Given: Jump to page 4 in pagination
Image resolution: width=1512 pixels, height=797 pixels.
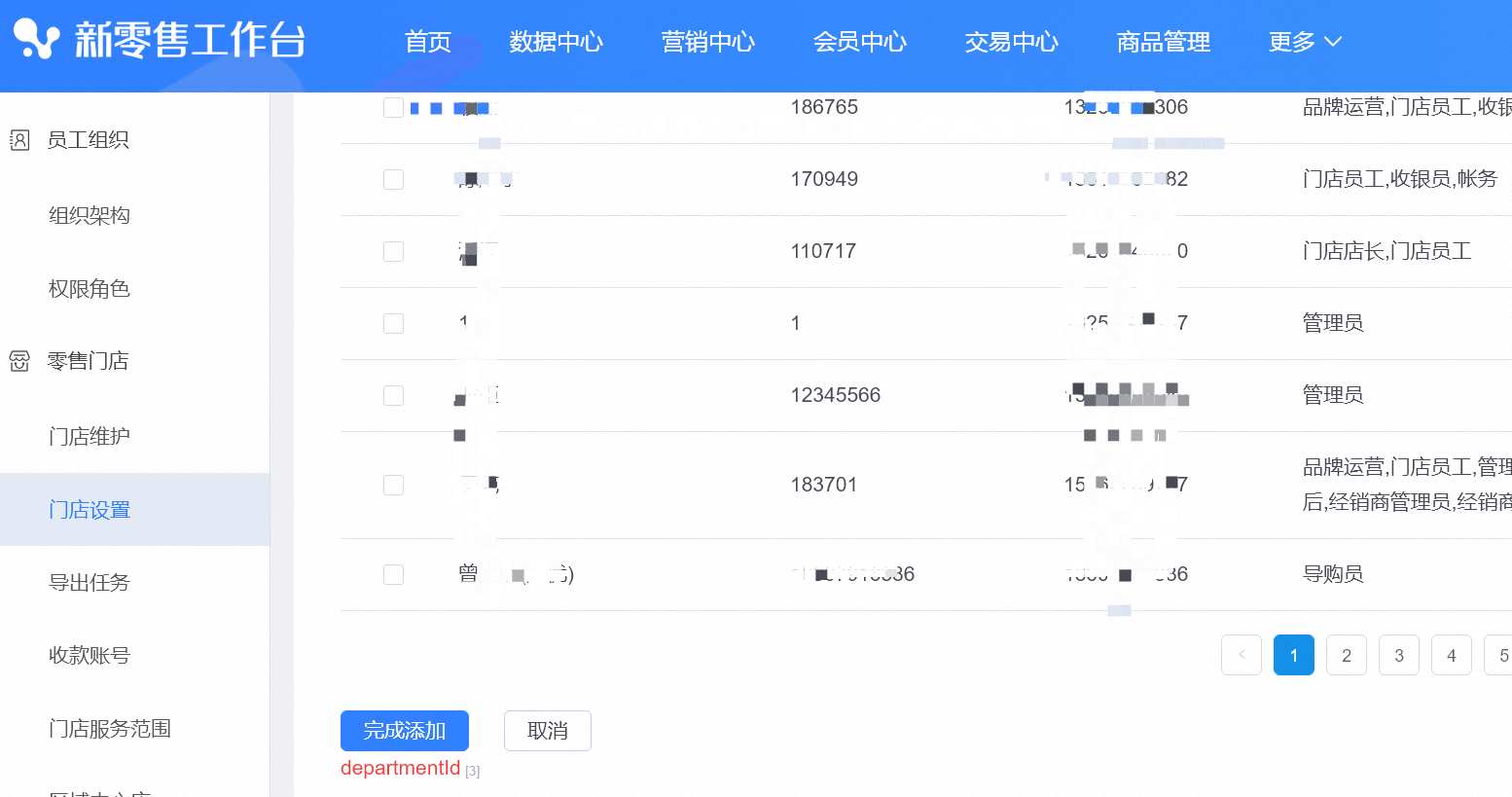Looking at the screenshot, I should point(1451,655).
